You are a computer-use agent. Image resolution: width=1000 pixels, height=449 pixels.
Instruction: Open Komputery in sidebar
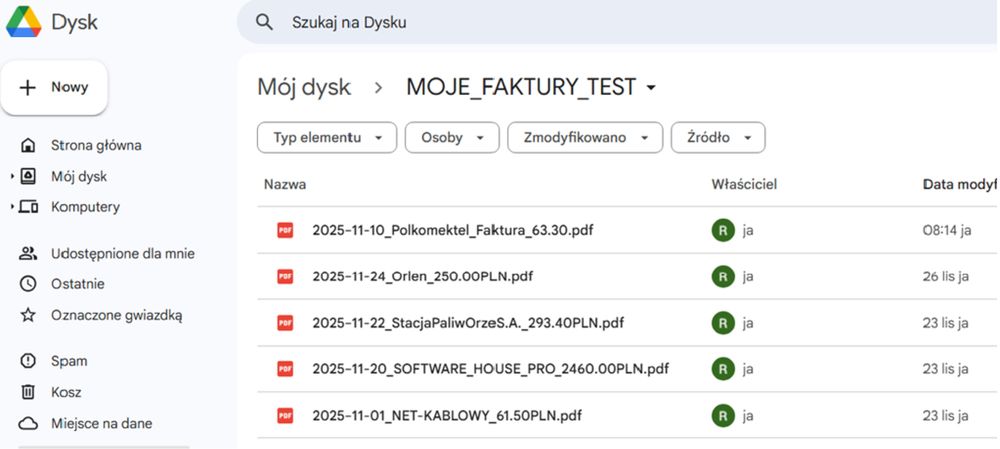[x=85, y=207]
